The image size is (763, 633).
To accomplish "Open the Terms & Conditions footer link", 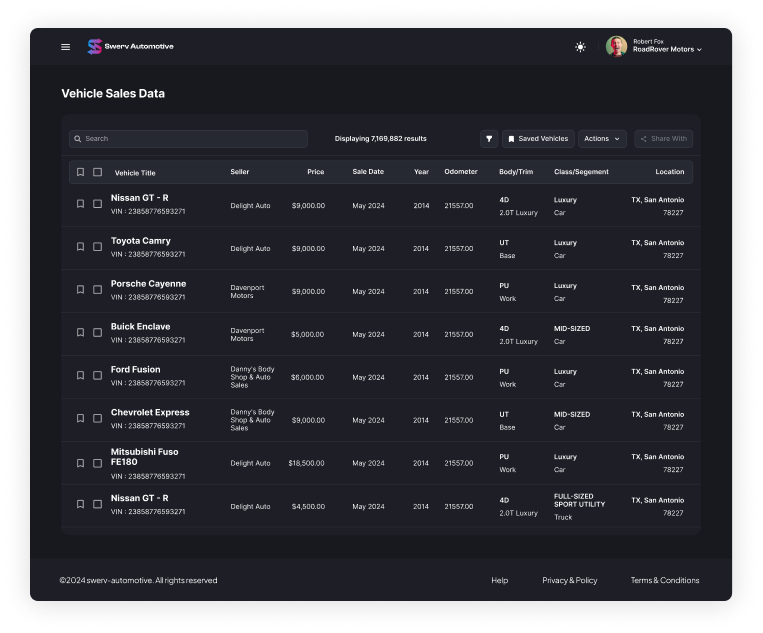I will coord(665,580).
